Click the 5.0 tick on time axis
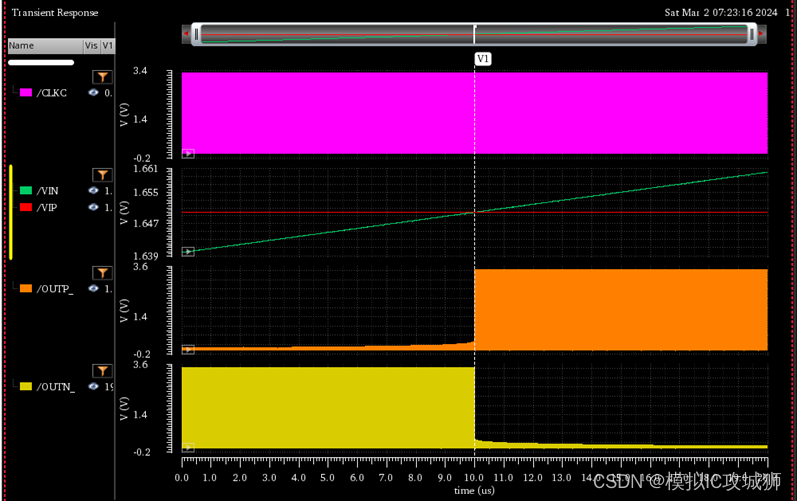Viewport: 797px width, 501px height. (327, 478)
